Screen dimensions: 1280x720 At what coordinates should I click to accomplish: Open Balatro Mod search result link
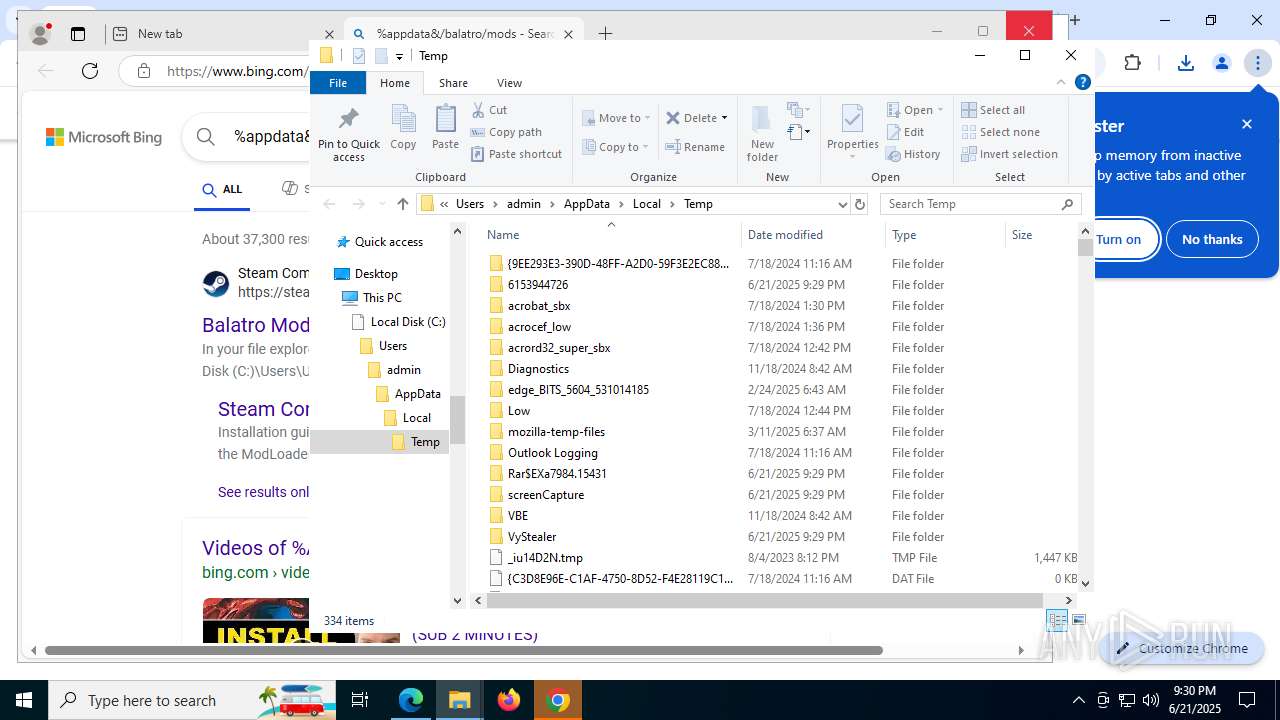click(256, 325)
